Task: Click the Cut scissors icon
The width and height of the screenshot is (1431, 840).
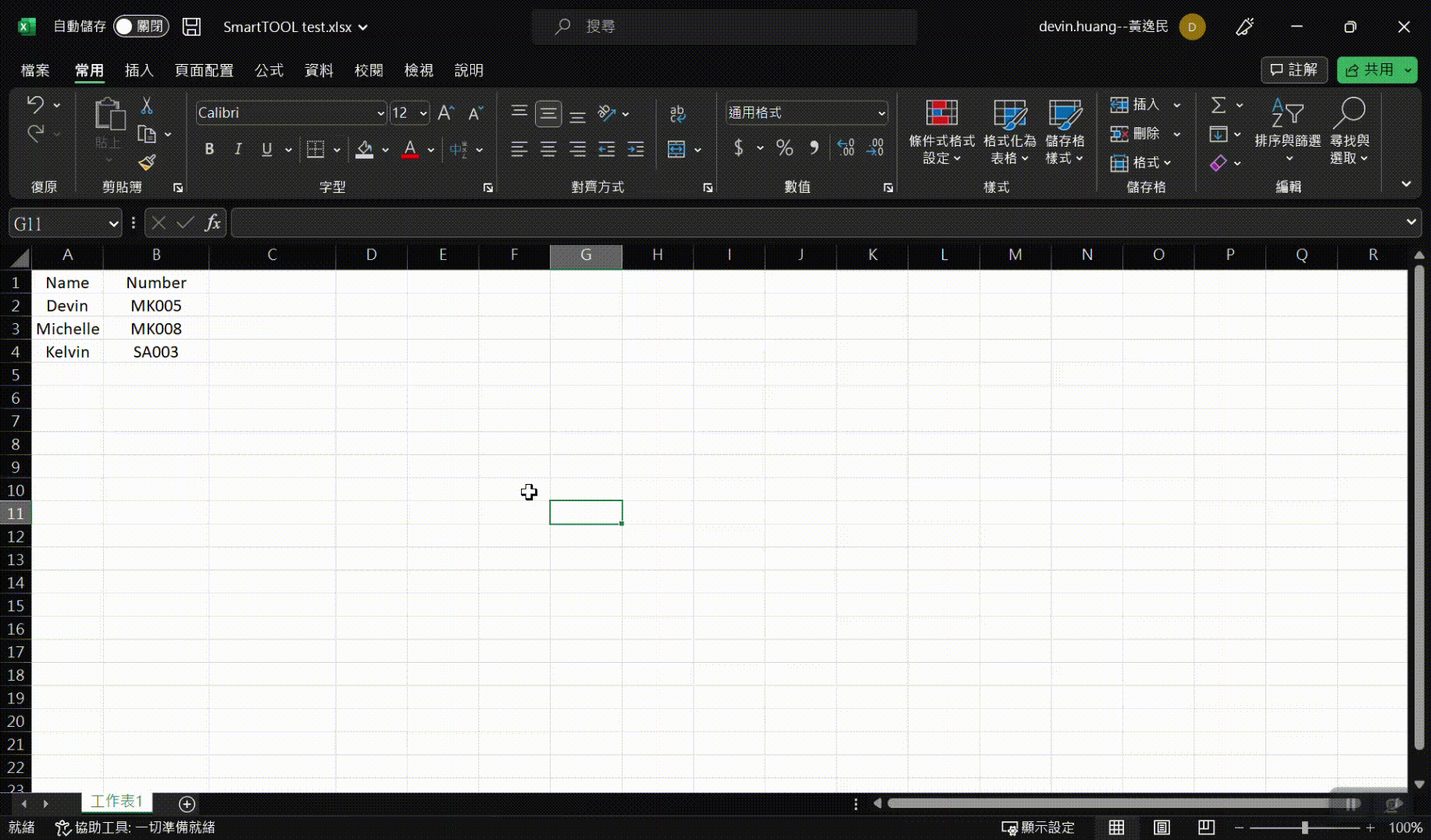Action: tap(147, 106)
